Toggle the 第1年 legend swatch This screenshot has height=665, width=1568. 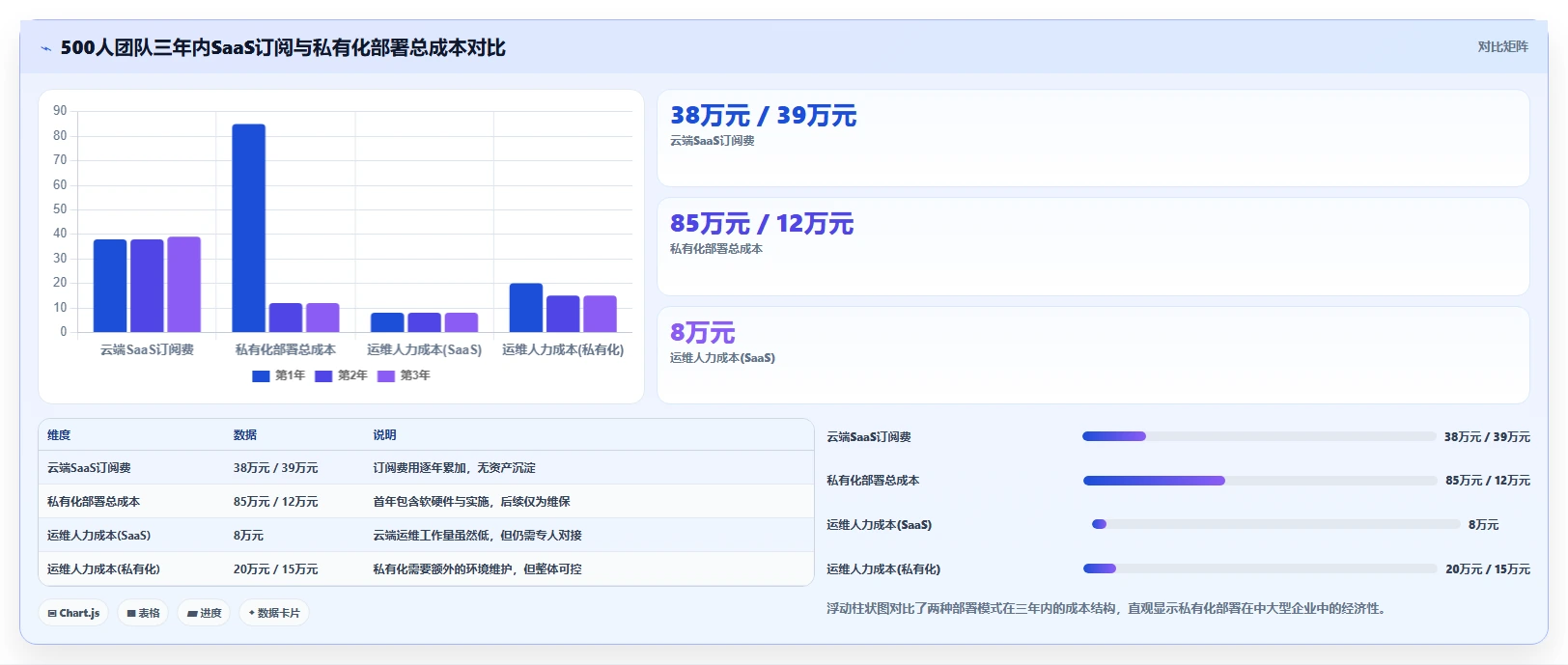coord(261,375)
